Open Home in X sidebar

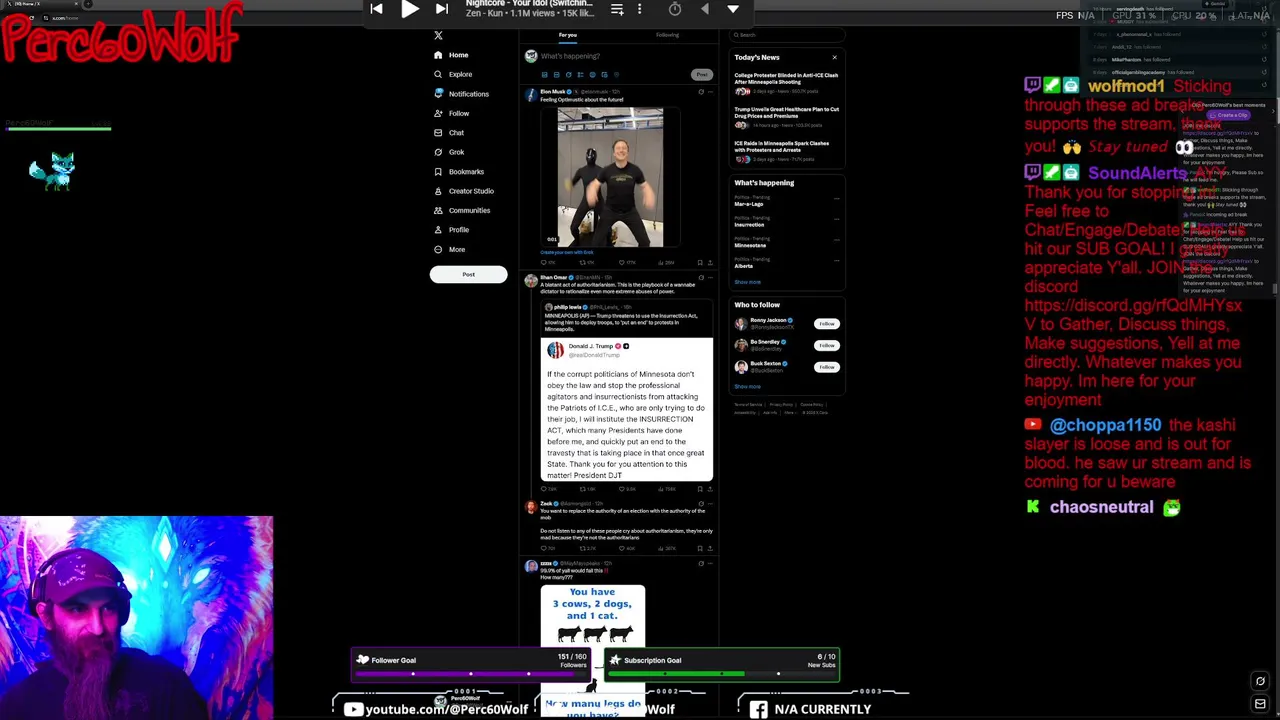[451, 55]
